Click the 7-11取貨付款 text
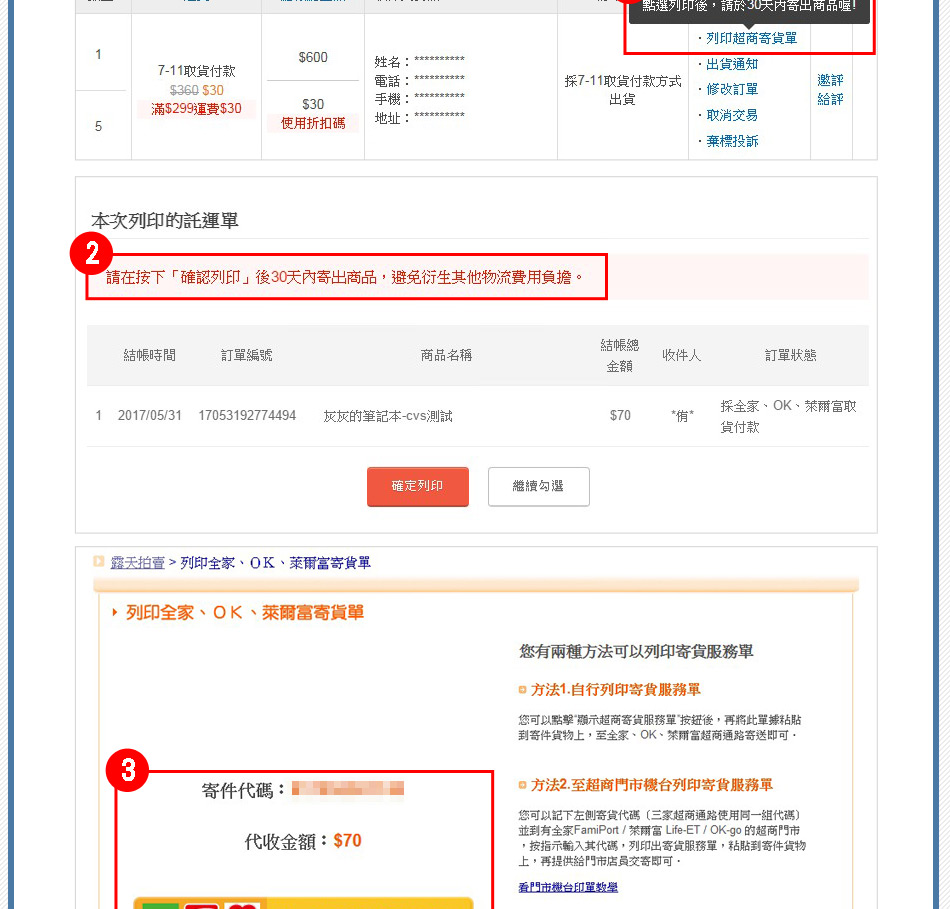This screenshot has width=950, height=909. coord(196,71)
